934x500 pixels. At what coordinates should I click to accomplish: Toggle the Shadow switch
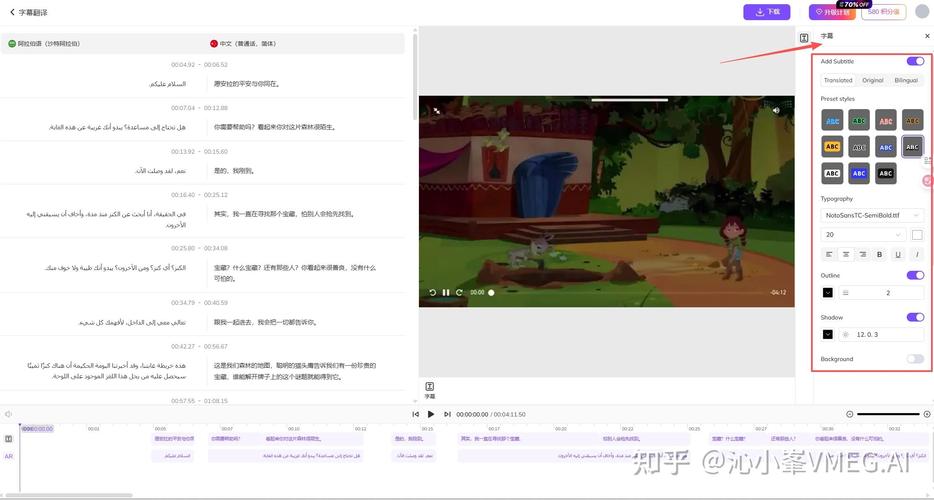pos(916,317)
